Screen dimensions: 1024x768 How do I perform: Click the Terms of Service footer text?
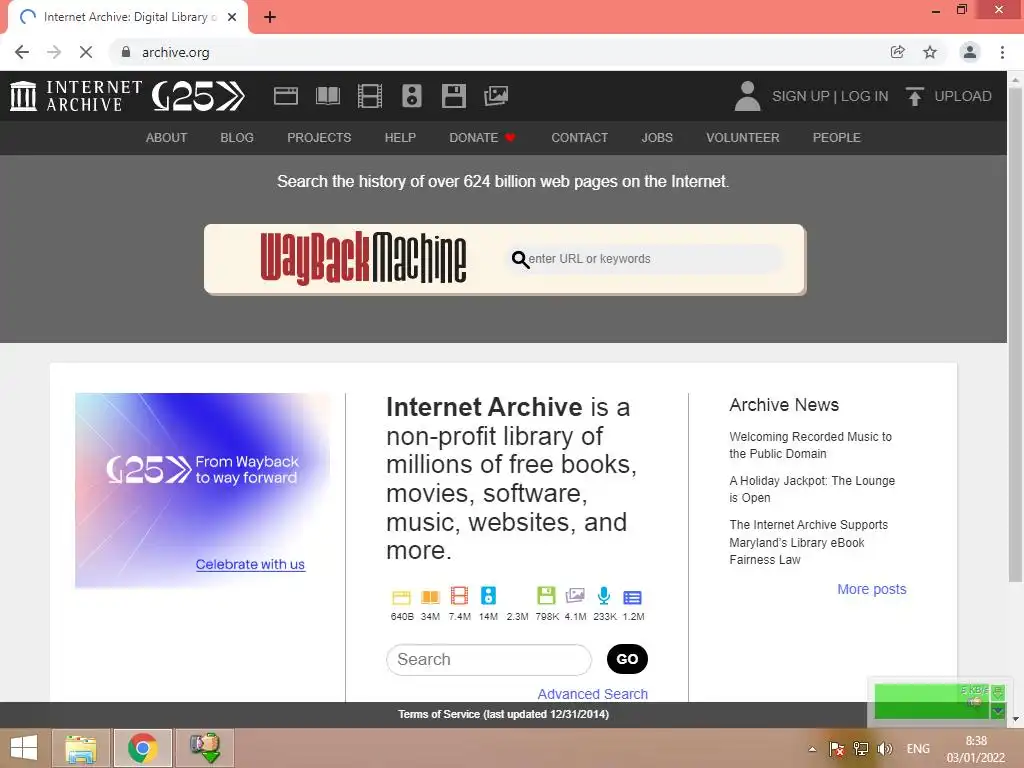pos(504,714)
